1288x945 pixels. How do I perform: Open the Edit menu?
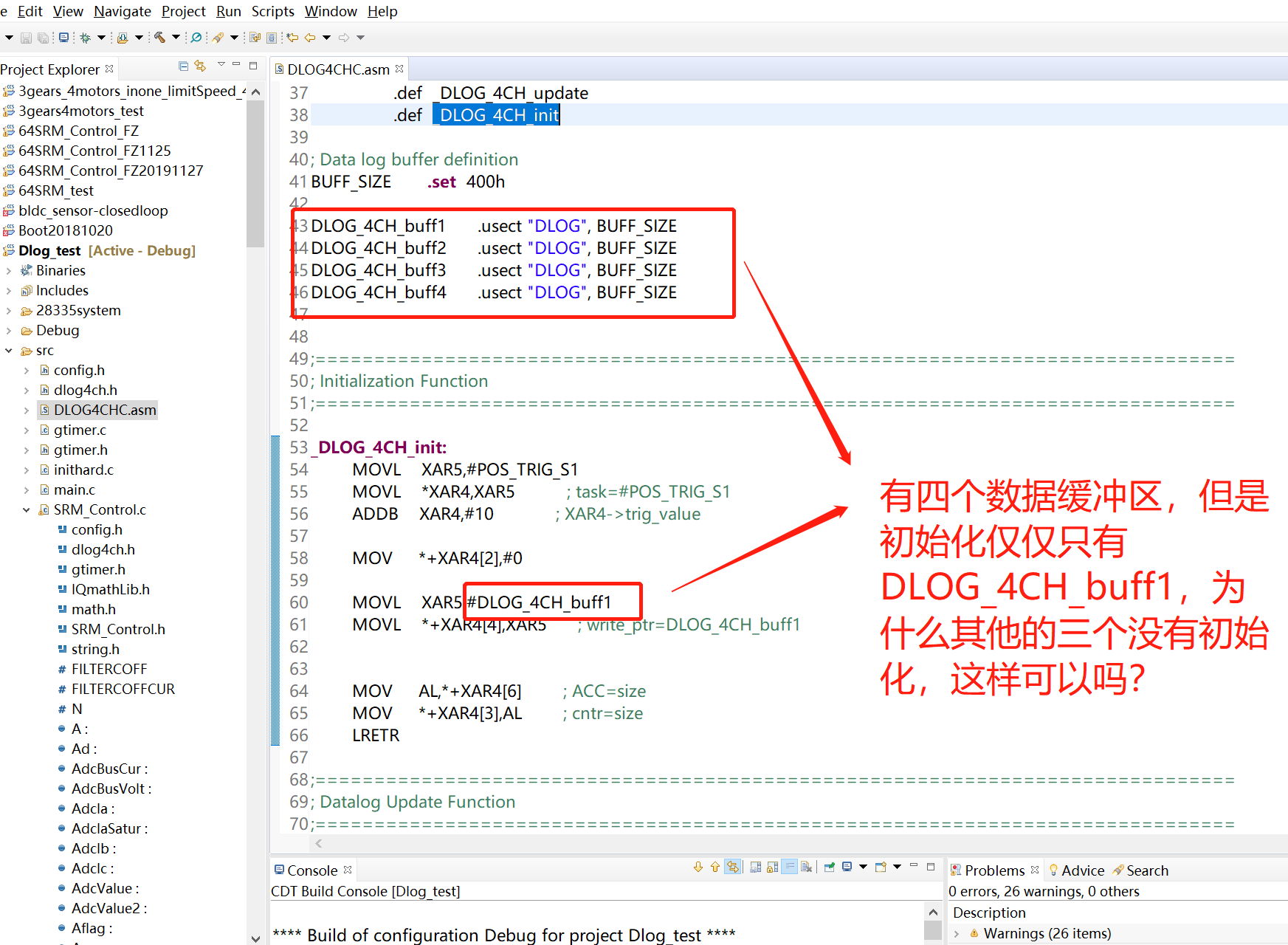tap(30, 11)
